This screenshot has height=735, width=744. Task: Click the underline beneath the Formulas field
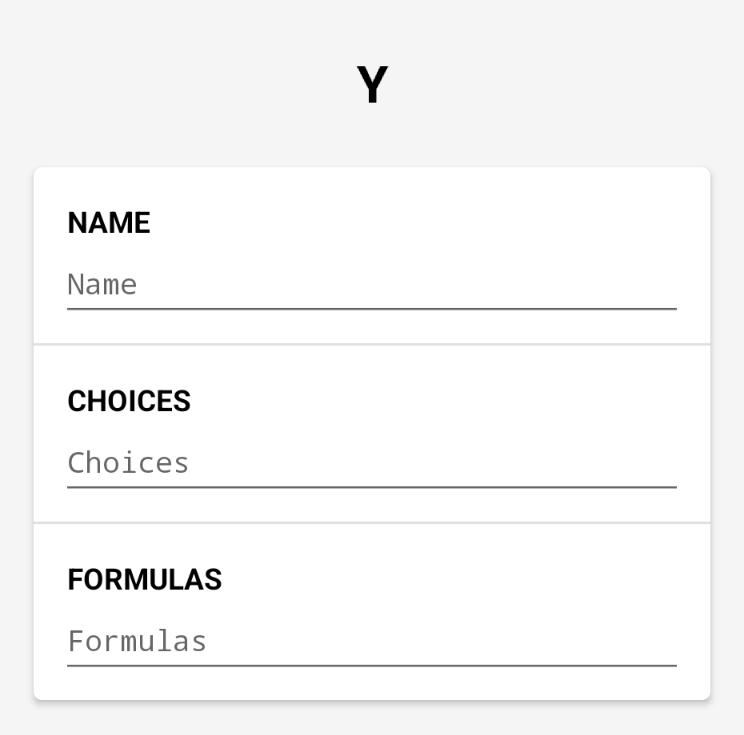click(371, 665)
